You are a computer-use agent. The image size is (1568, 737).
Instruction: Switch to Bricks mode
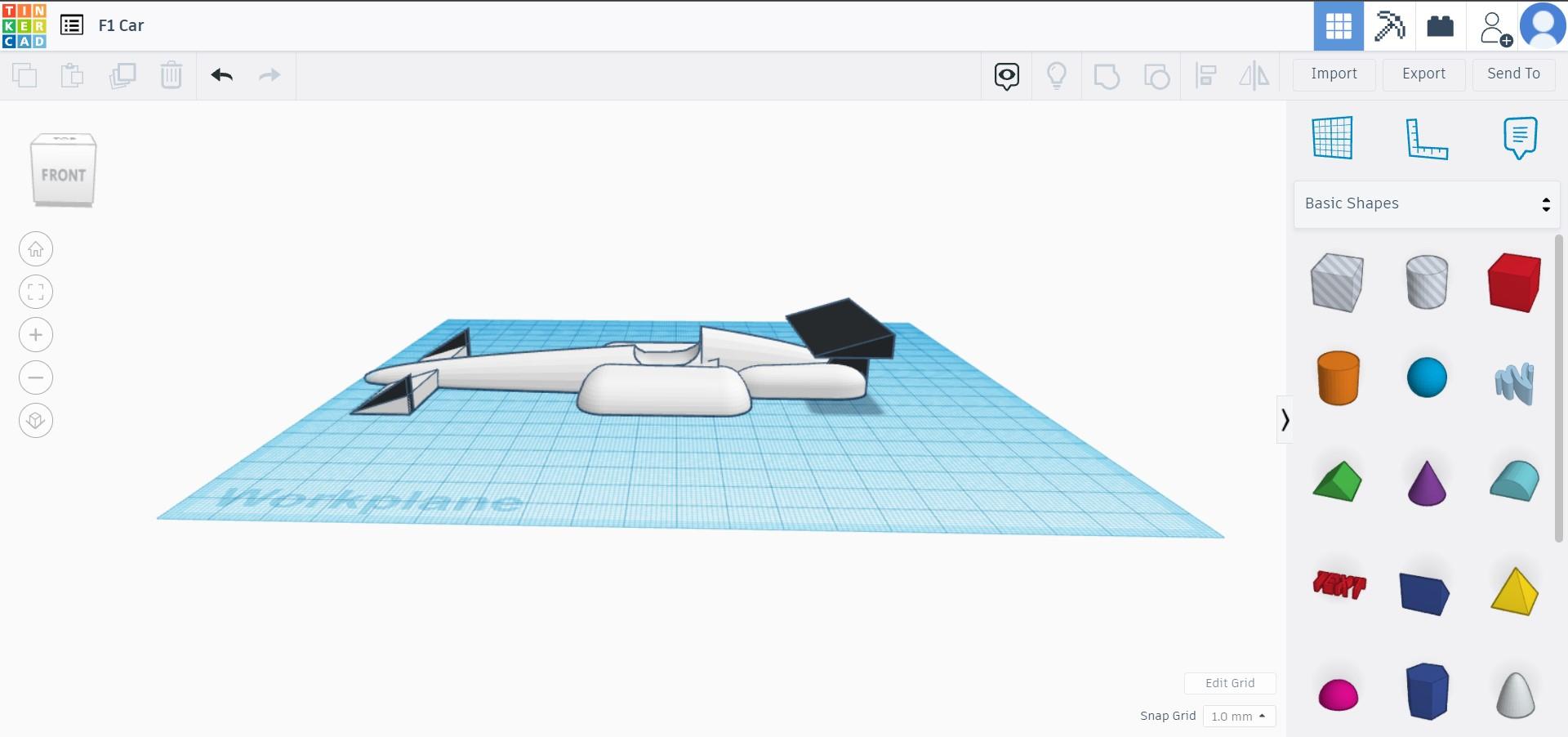[x=1440, y=26]
